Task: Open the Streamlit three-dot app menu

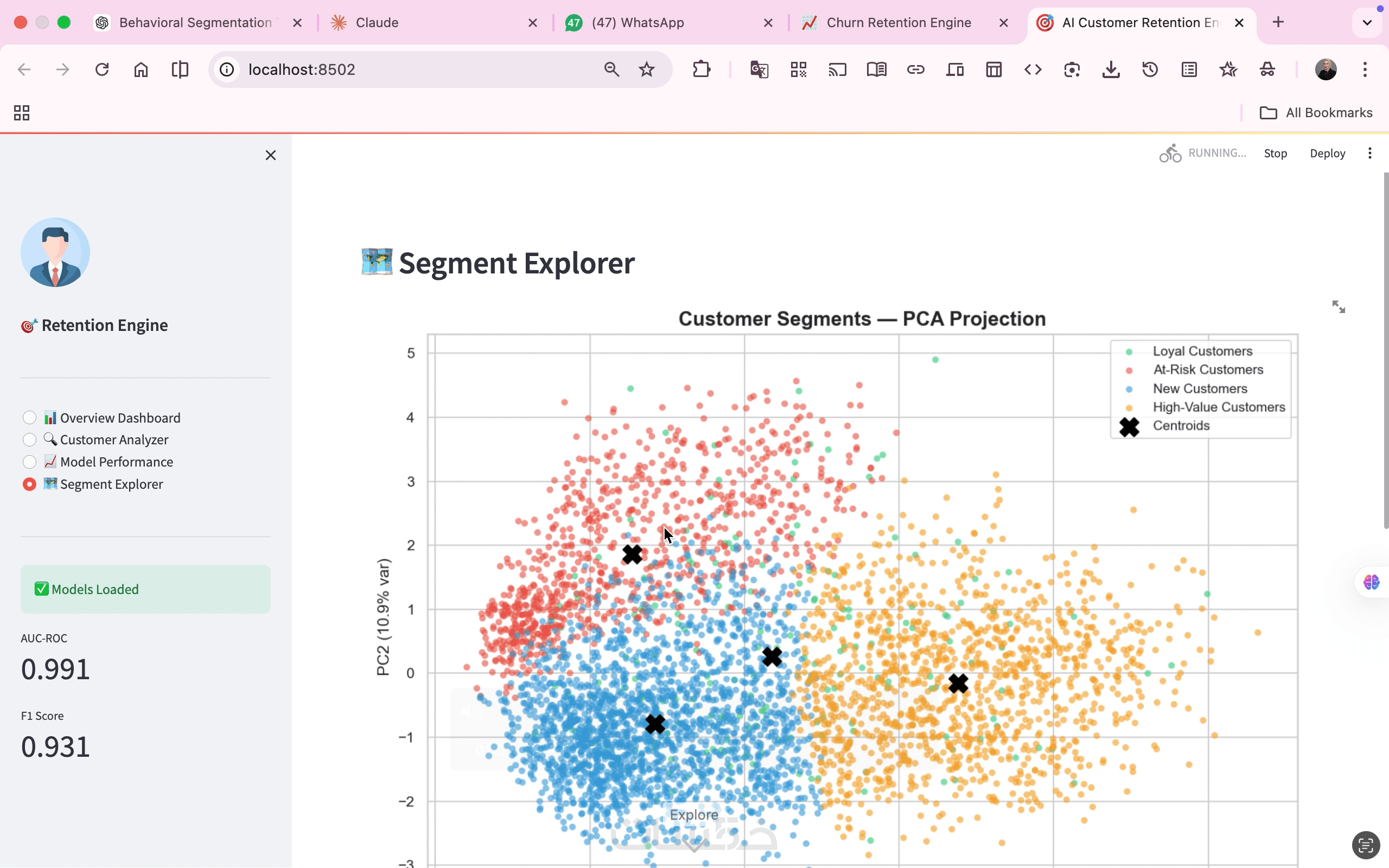Action: [x=1369, y=154]
